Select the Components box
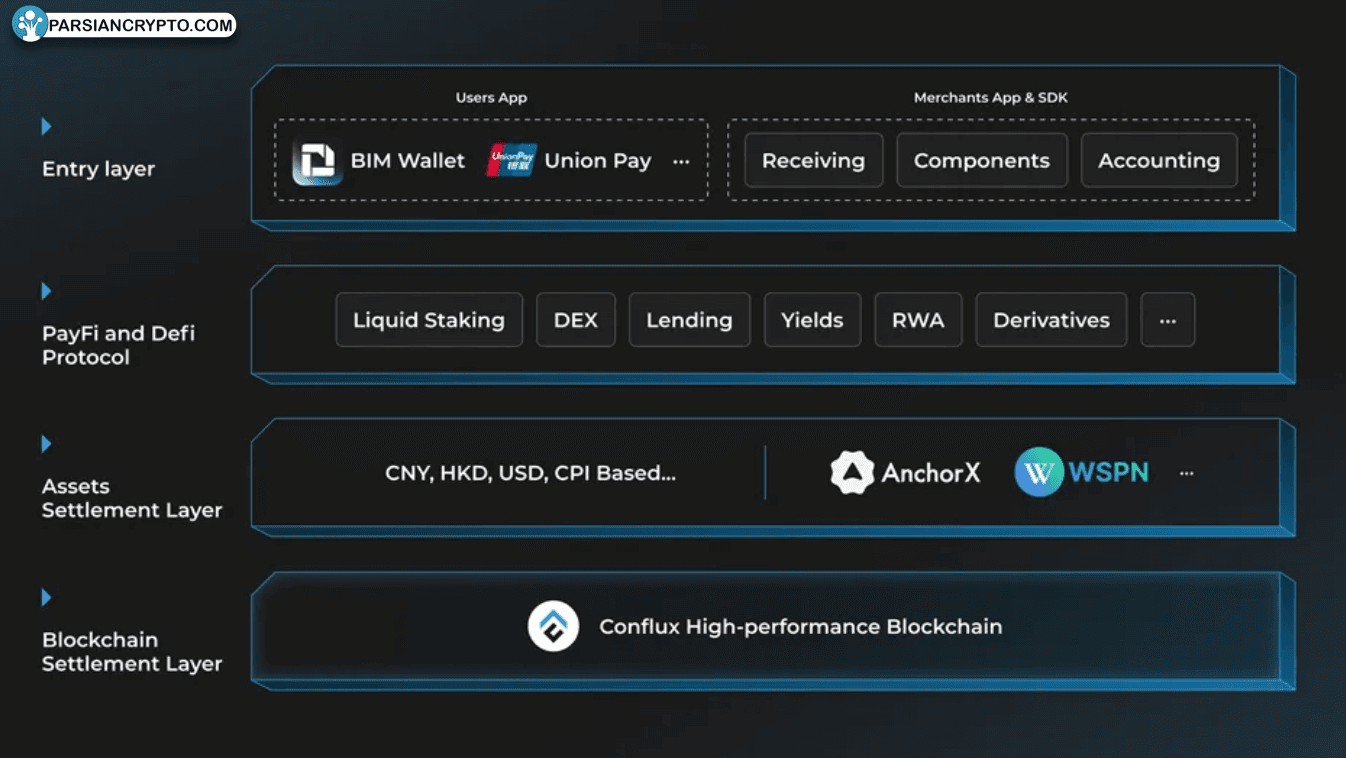The width and height of the screenshot is (1346, 758). [982, 160]
